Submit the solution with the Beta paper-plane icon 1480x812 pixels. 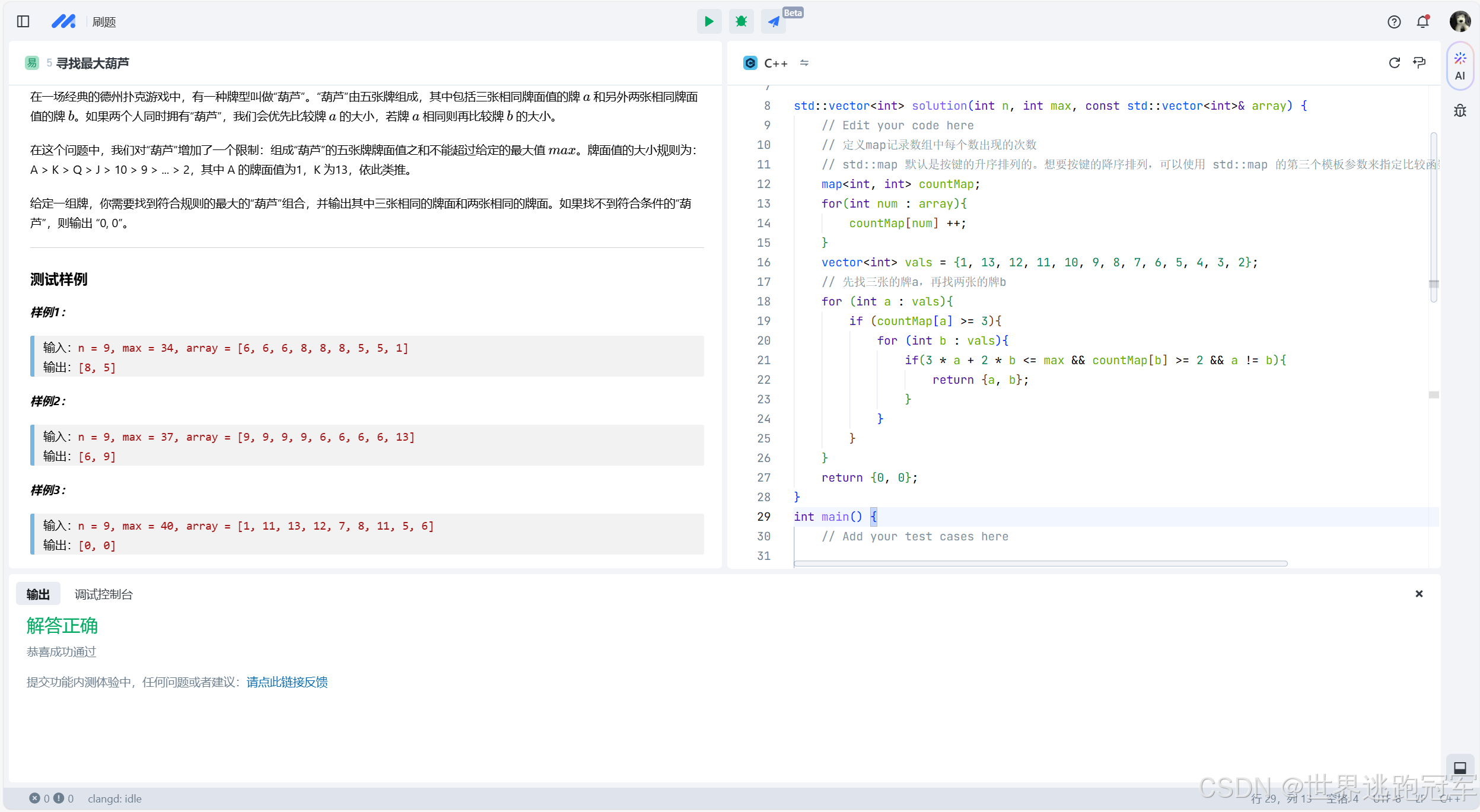(774, 21)
